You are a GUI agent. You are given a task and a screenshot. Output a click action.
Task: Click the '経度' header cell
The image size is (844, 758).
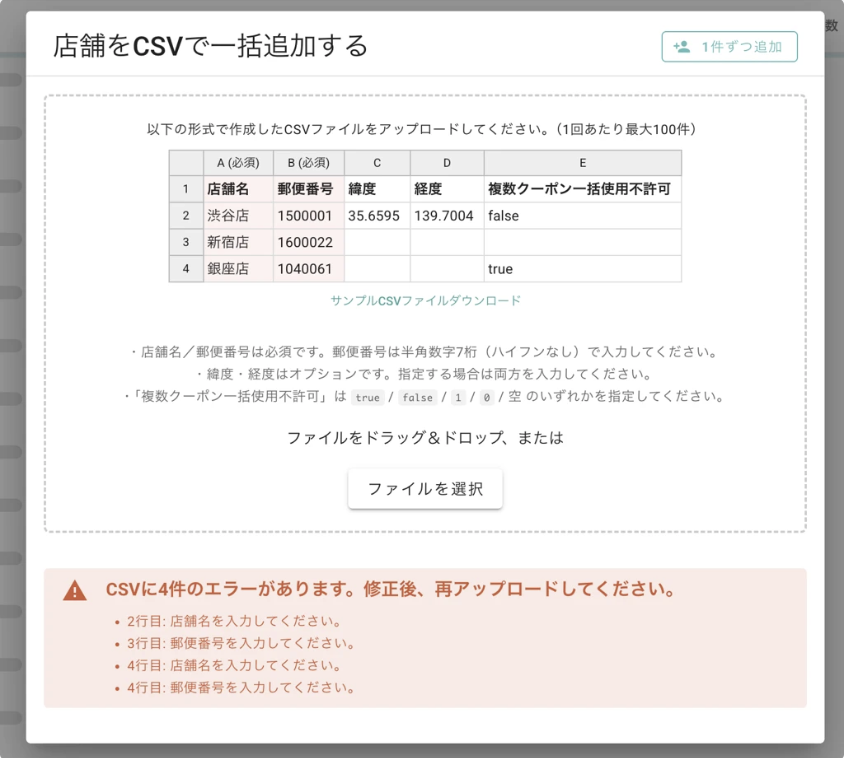pos(447,189)
